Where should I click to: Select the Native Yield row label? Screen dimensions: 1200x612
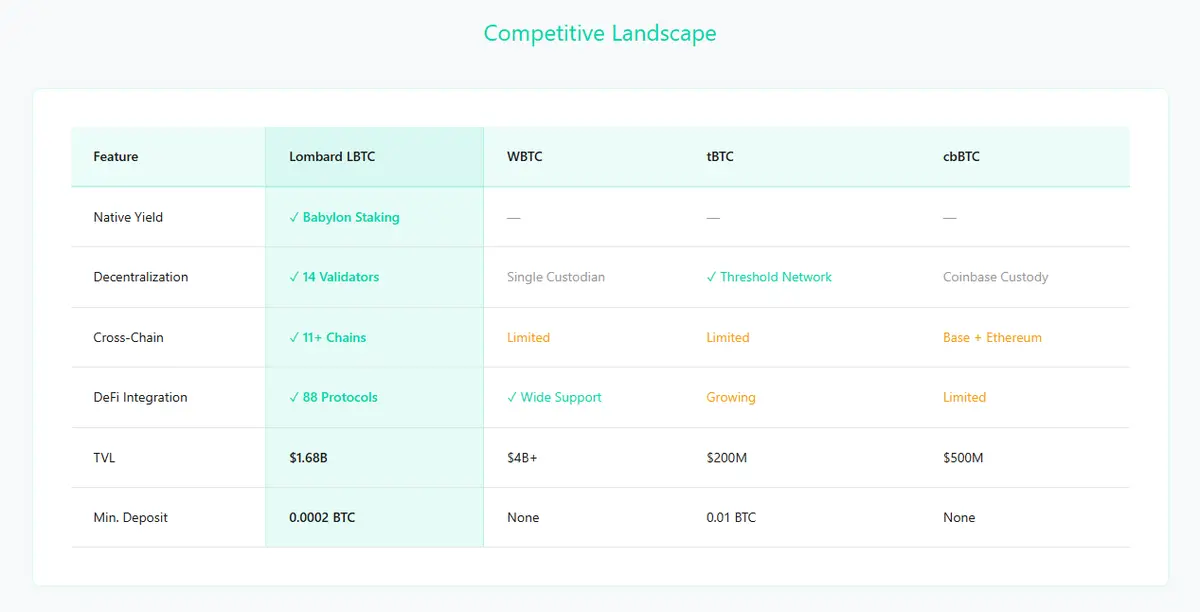(128, 217)
